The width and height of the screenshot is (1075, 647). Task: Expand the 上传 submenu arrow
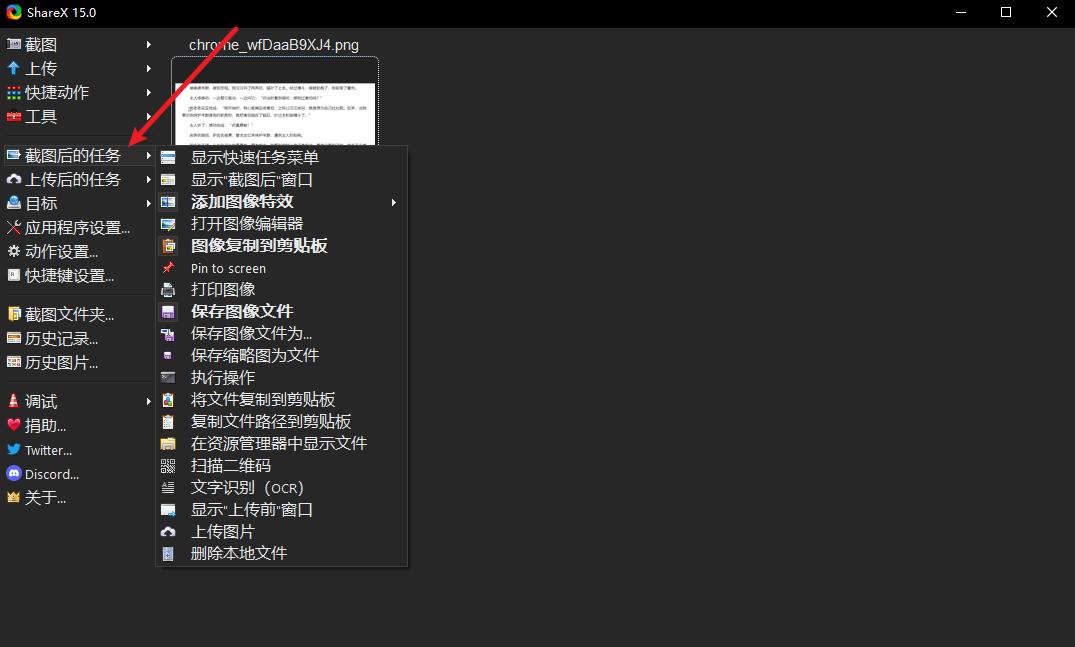148,69
